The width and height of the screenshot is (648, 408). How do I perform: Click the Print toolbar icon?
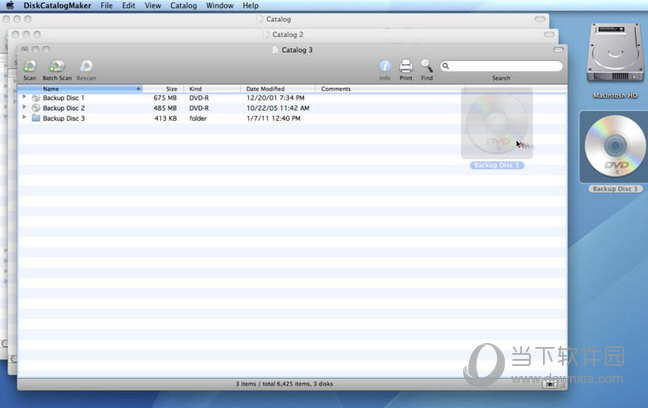(406, 66)
